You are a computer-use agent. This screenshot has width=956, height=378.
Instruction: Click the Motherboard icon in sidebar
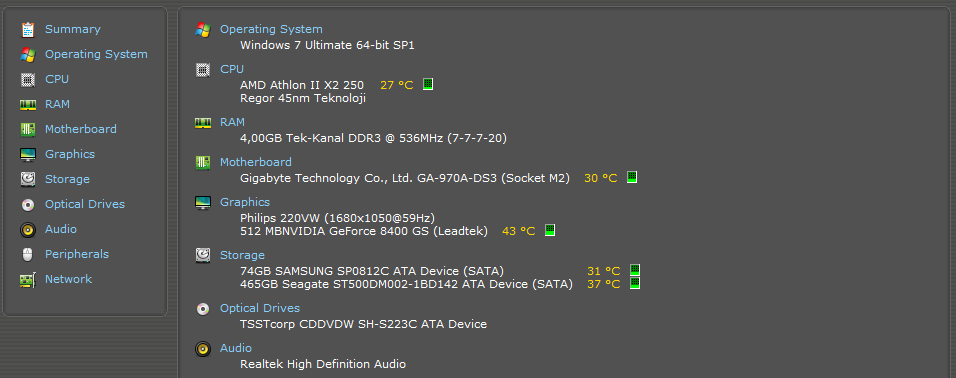pos(27,129)
